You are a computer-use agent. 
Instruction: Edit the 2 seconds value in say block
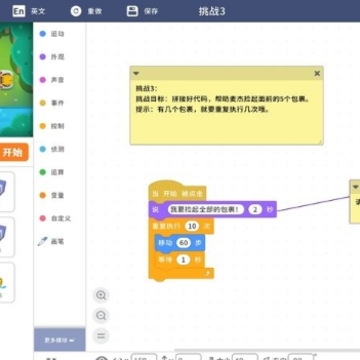(x=255, y=209)
